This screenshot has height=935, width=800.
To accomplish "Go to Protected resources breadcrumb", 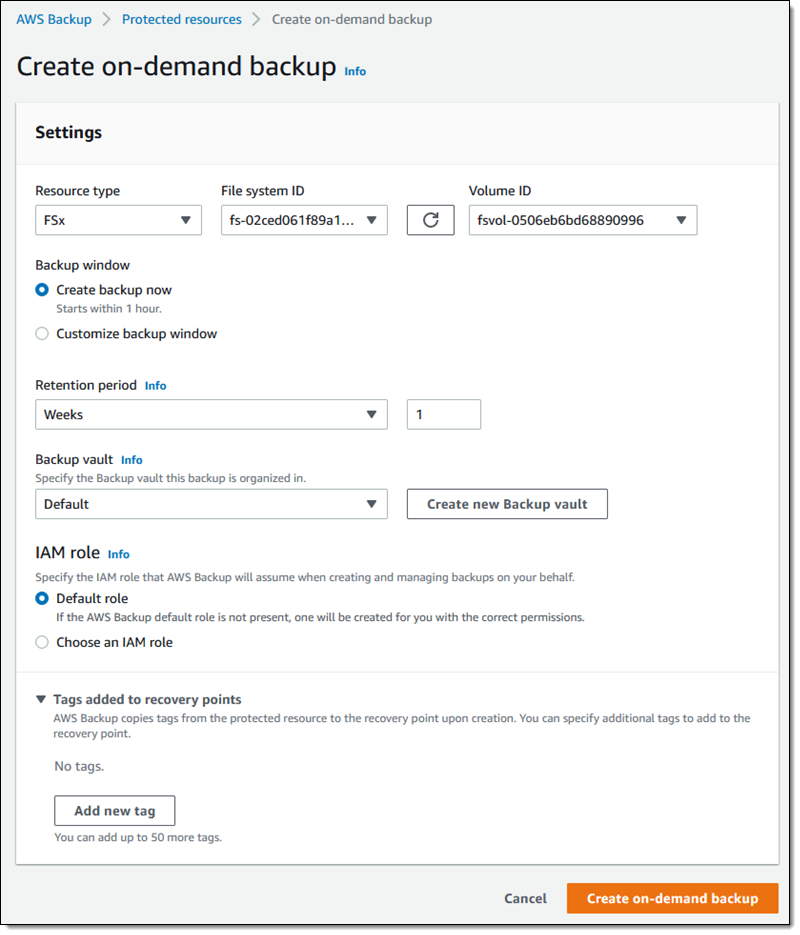I will click(x=181, y=19).
